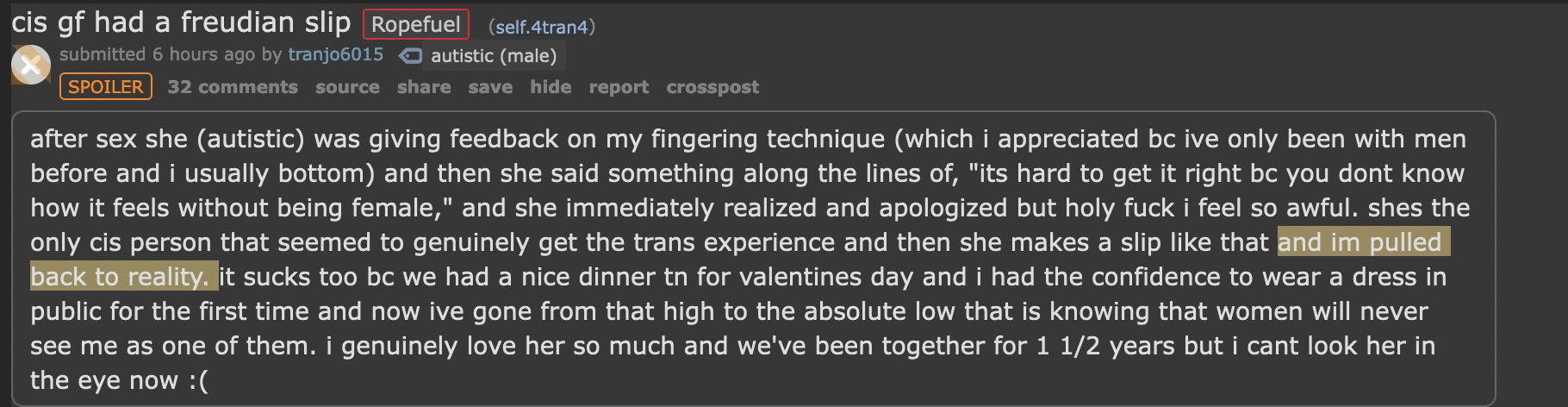Click the Ropefuel flair label
Viewport: 1568px width, 407px height.
(415, 24)
